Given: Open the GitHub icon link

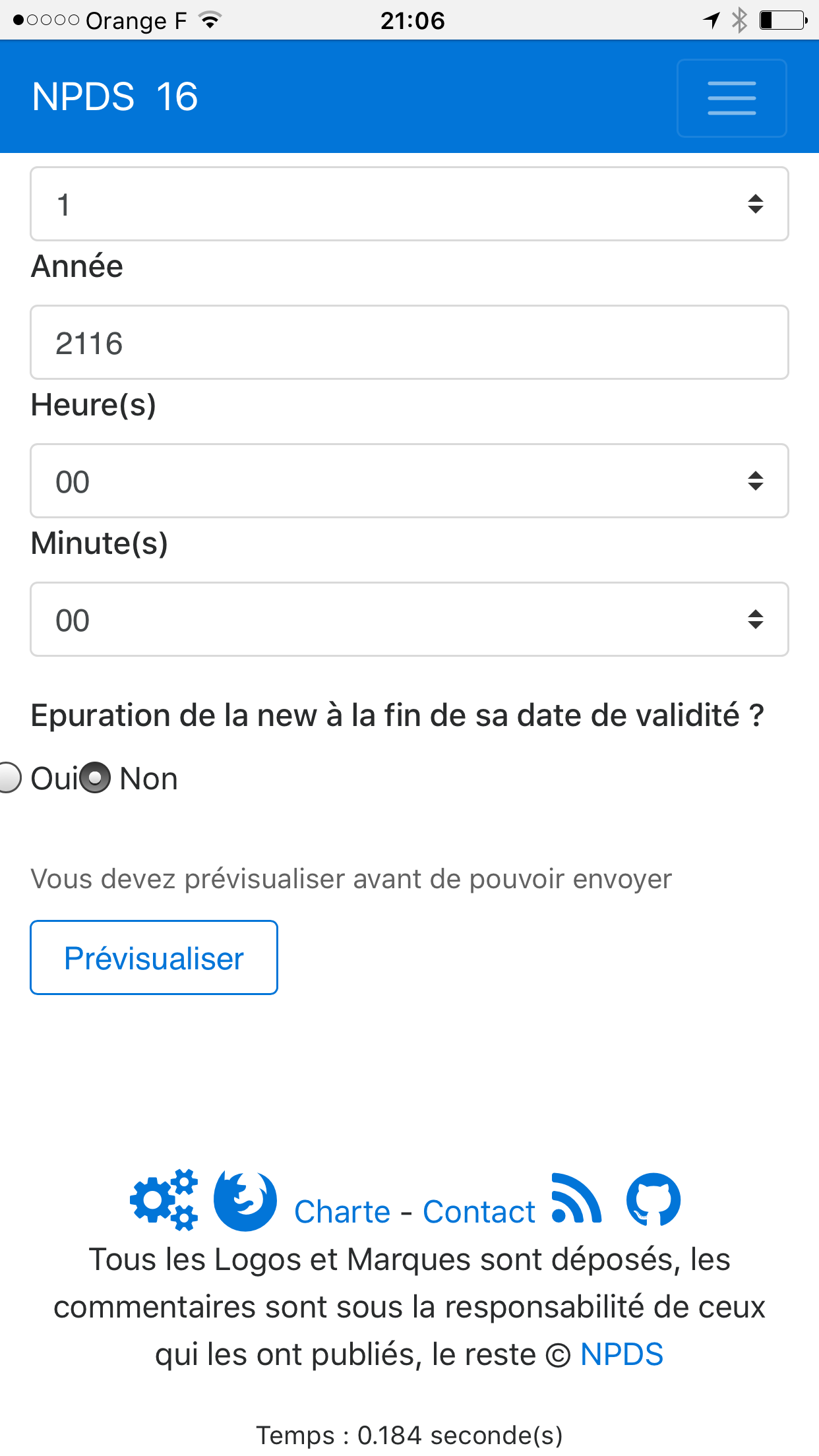Looking at the screenshot, I should (x=653, y=1199).
